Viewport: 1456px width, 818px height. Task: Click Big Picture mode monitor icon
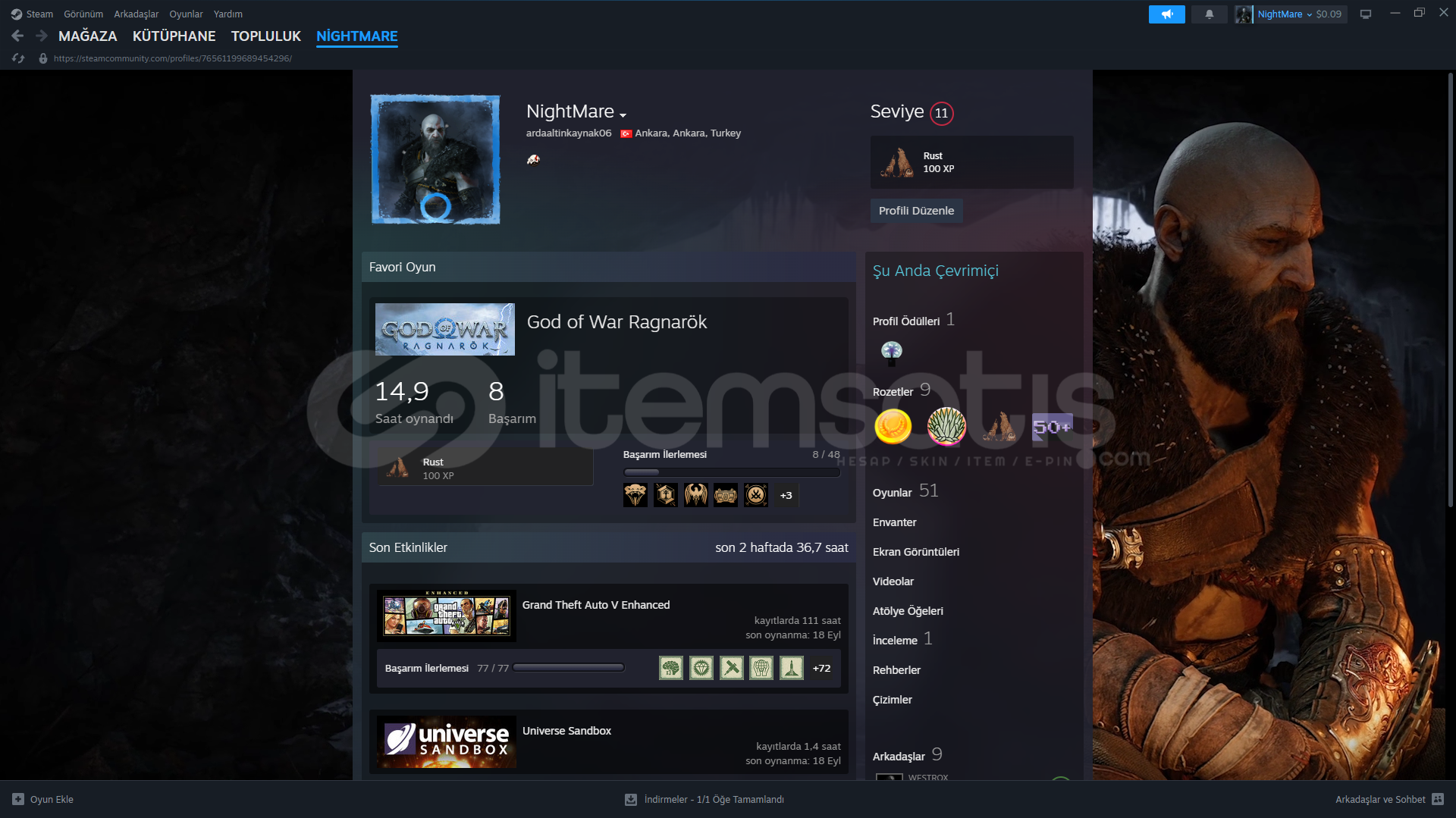1366,14
